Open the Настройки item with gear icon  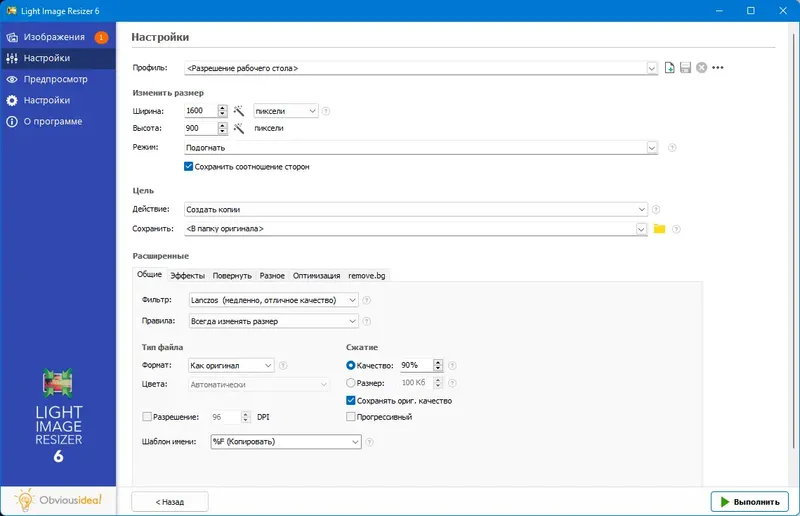point(58,101)
